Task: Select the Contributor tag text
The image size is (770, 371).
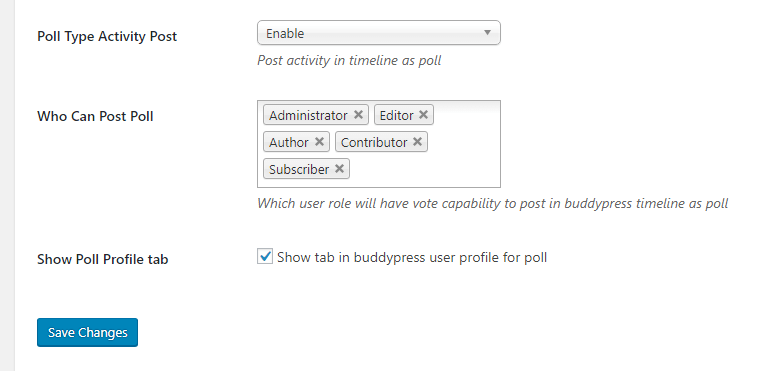Action: (x=374, y=143)
